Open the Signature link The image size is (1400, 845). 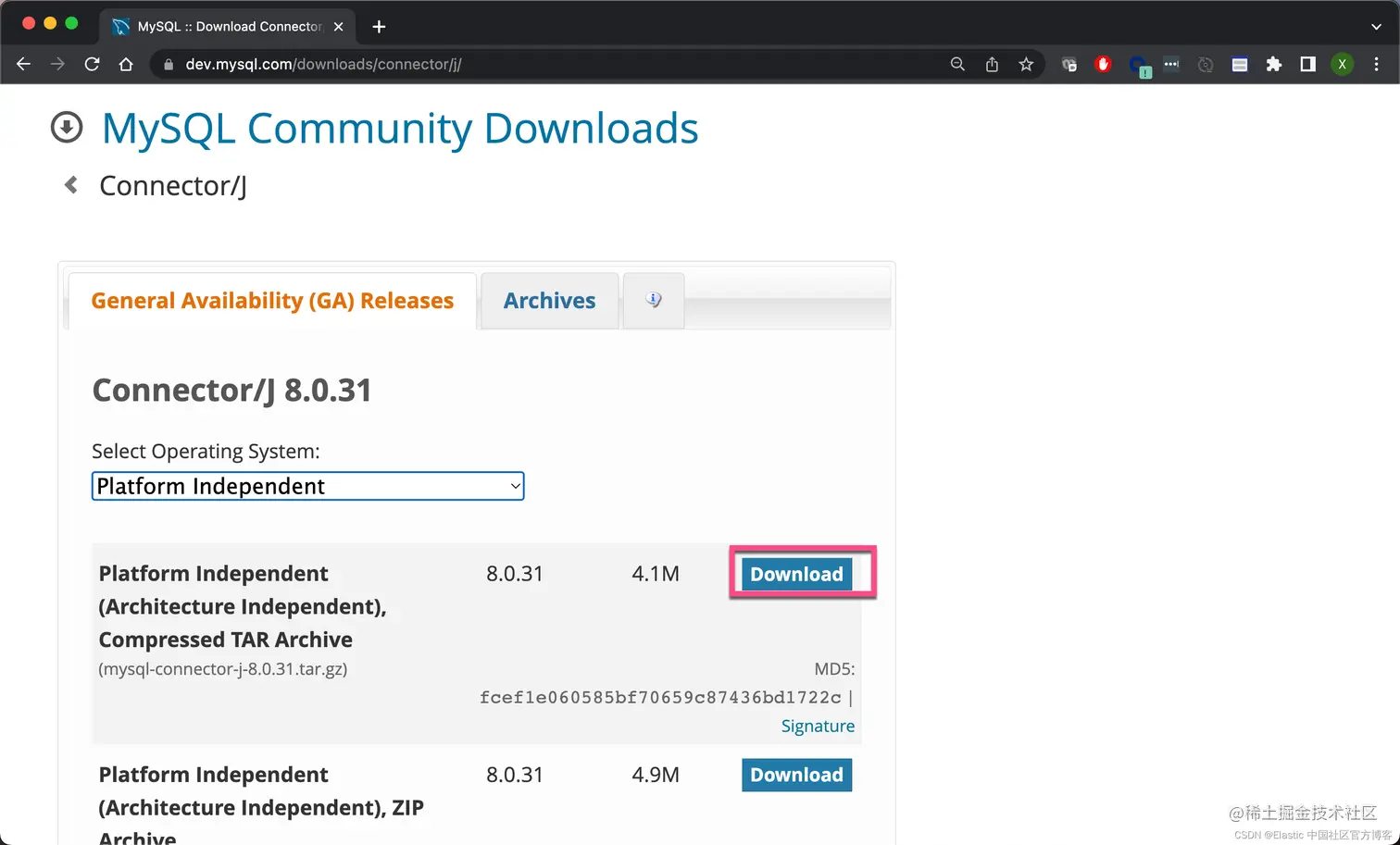[x=818, y=726]
